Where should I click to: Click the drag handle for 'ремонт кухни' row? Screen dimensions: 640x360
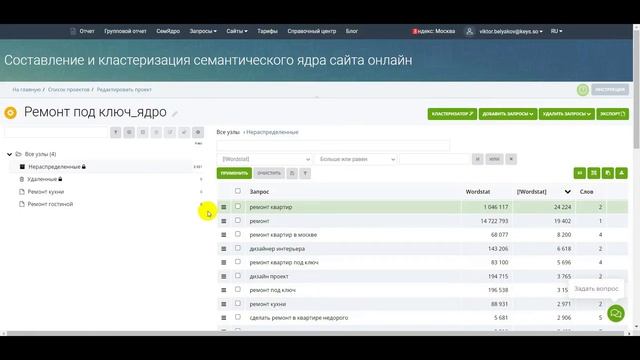click(224, 304)
